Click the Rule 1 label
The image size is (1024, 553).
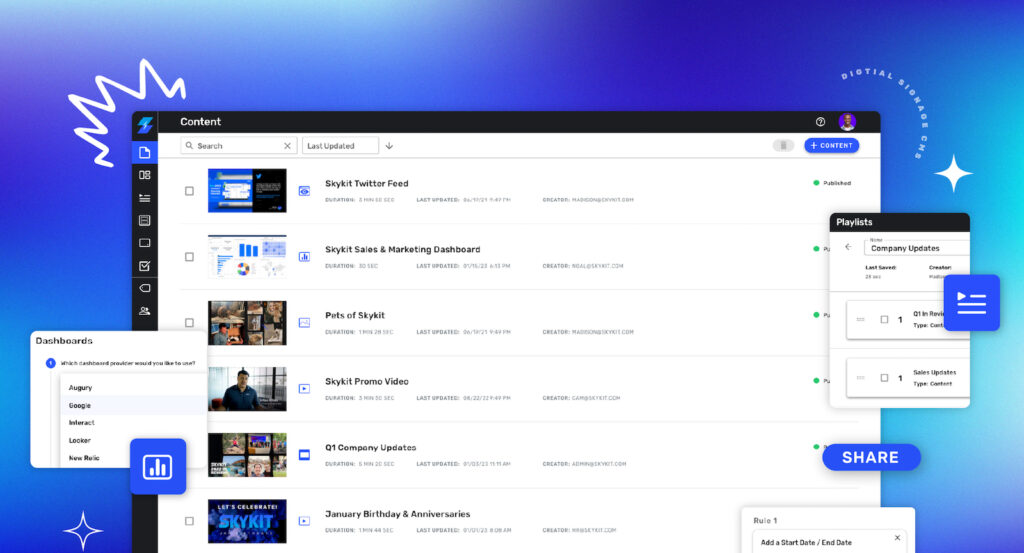tap(765, 520)
